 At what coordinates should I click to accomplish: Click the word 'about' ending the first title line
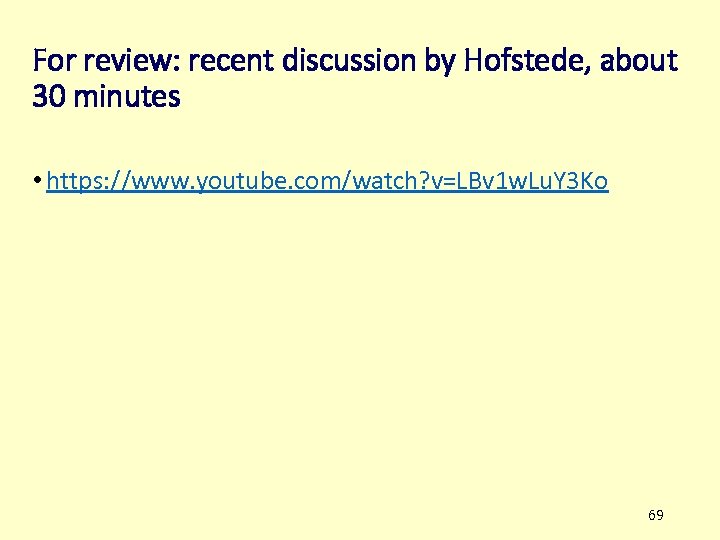pyautogui.click(x=639, y=60)
